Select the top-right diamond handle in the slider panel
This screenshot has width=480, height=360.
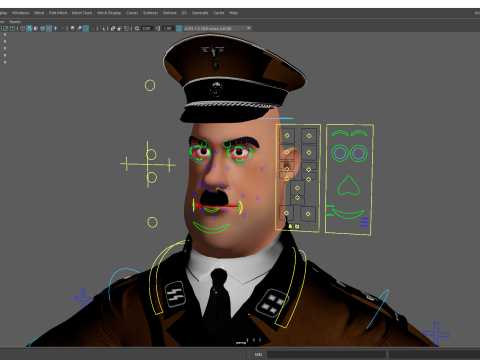[x=309, y=136]
